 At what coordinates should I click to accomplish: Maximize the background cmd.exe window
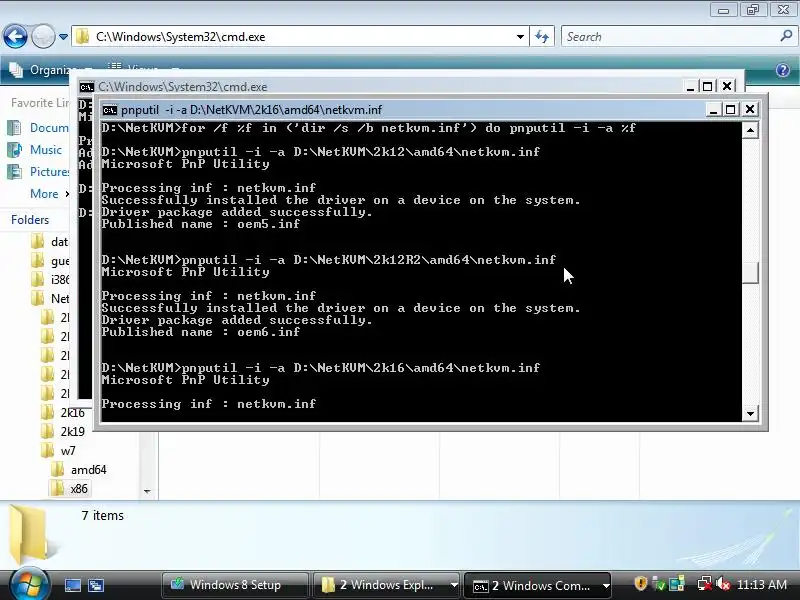pos(707,87)
